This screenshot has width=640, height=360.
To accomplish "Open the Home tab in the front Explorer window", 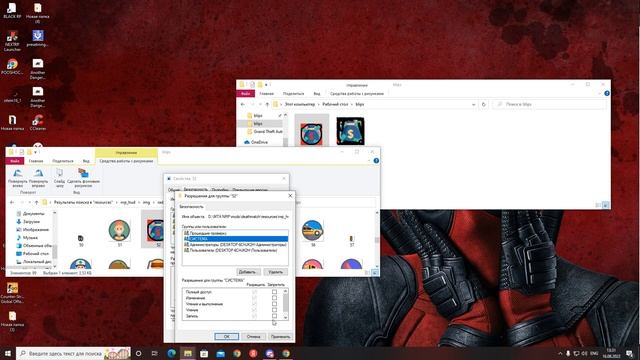I will pos(36,161).
